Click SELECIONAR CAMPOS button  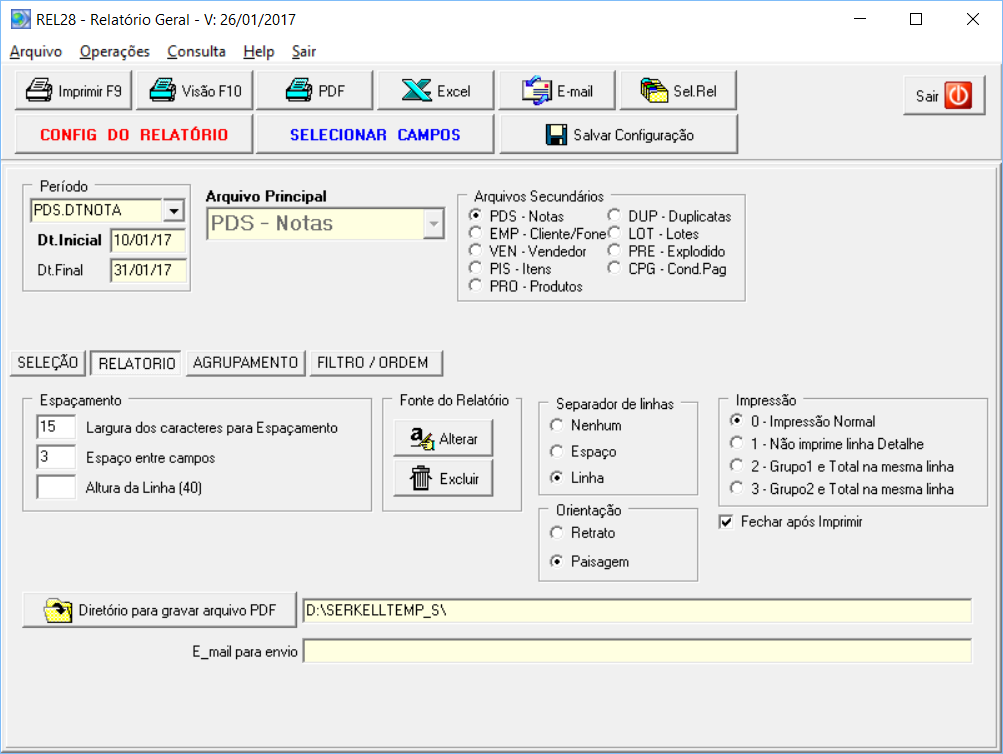(375, 134)
